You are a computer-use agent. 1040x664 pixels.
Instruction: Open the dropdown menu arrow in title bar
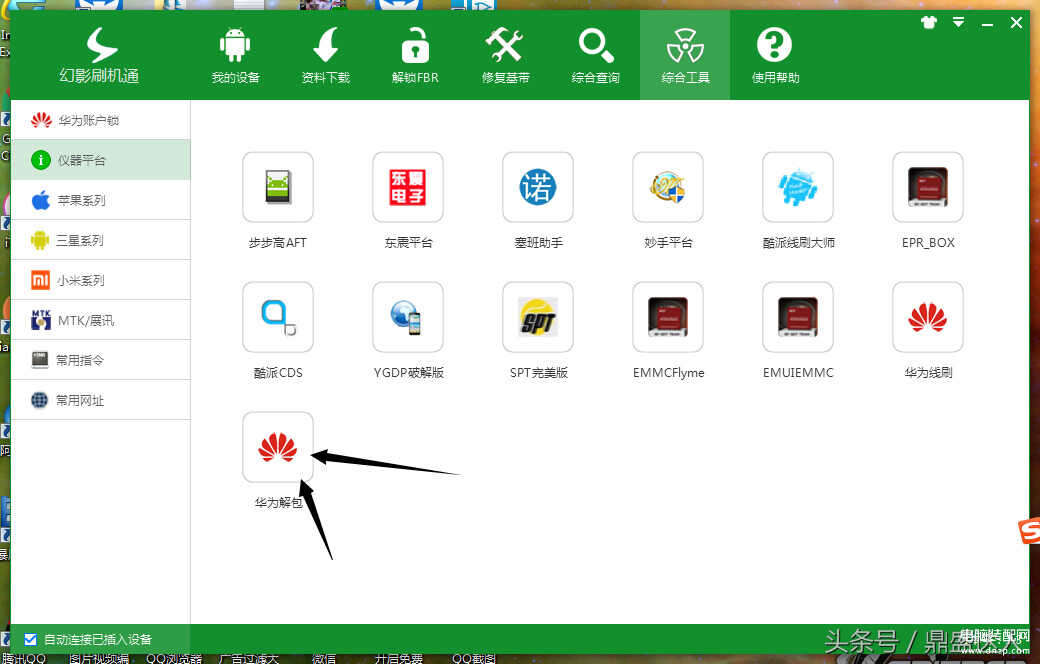(958, 22)
